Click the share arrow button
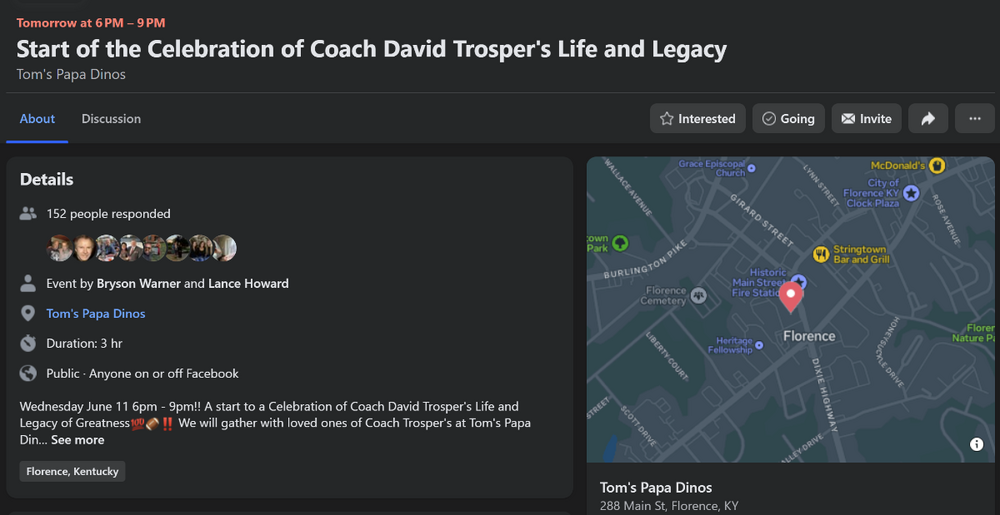 928,119
